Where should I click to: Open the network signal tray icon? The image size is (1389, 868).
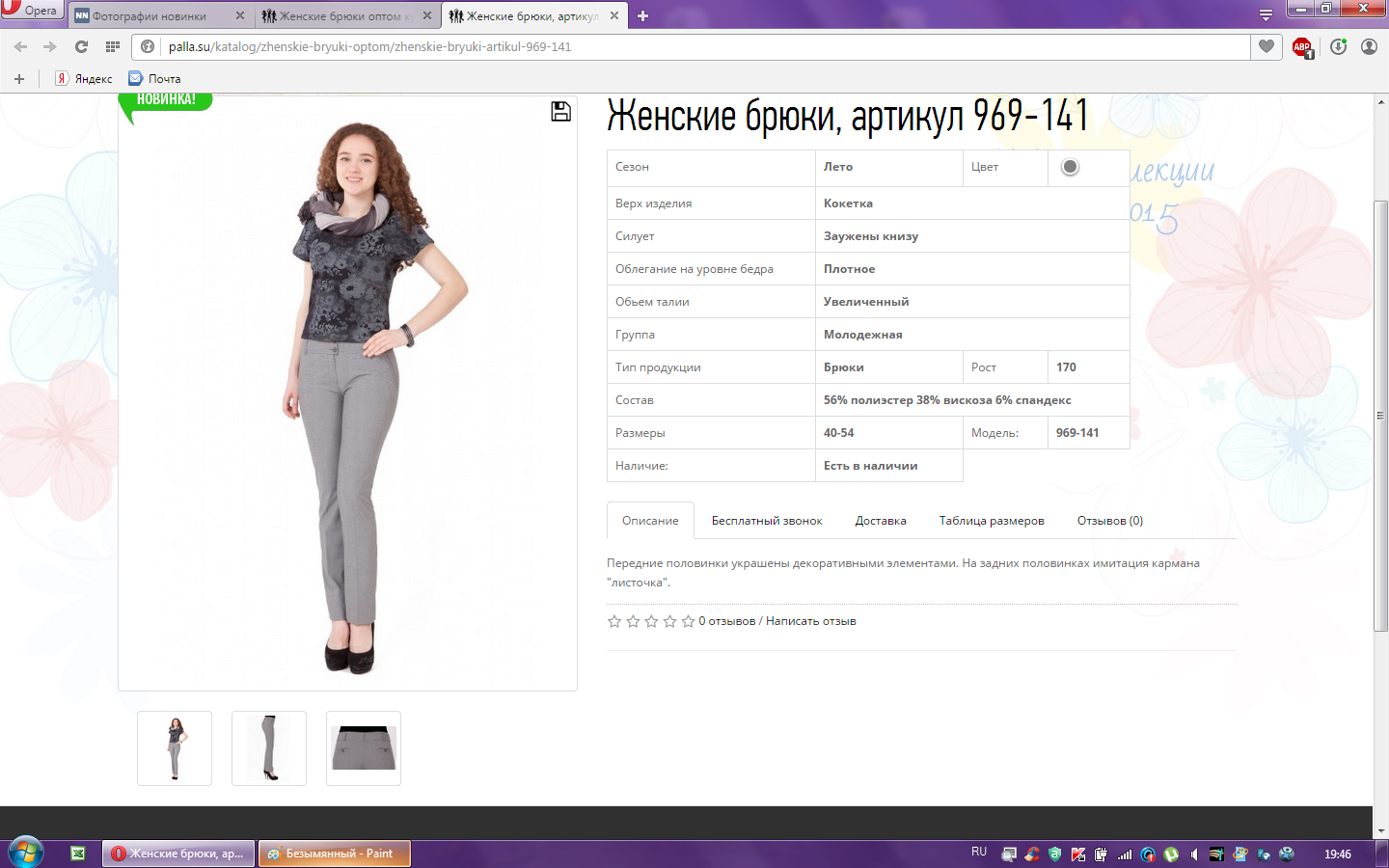click(1125, 854)
